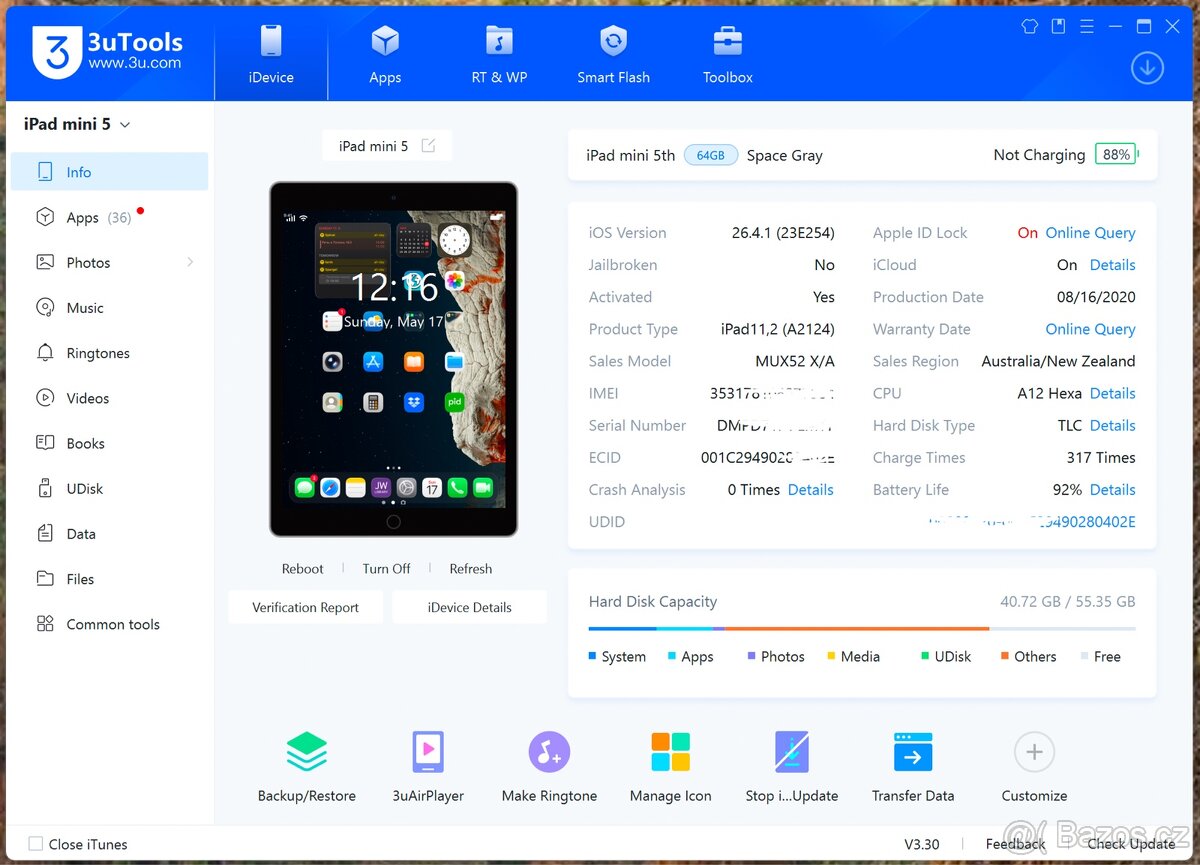Screen dimensions: 1200x865
Task: Click the 88% battery indicator
Action: tap(1116, 155)
